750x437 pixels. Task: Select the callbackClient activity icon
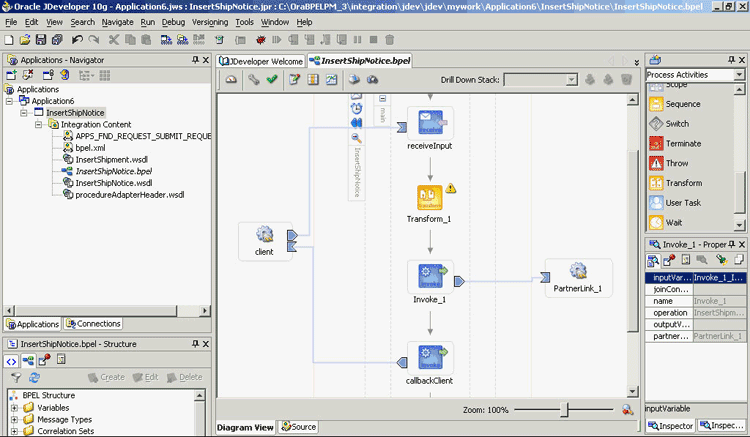[x=430, y=357]
